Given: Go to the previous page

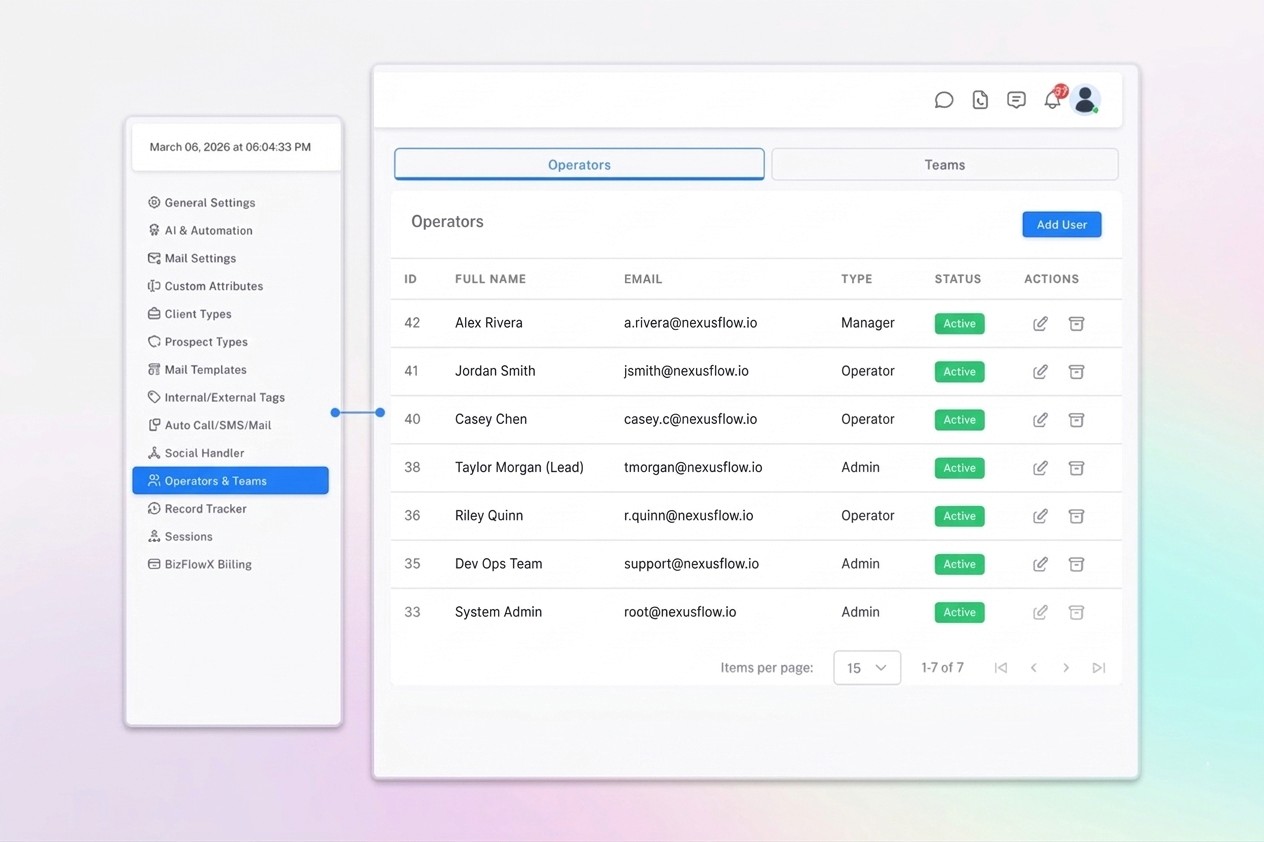Looking at the screenshot, I should [x=1033, y=668].
